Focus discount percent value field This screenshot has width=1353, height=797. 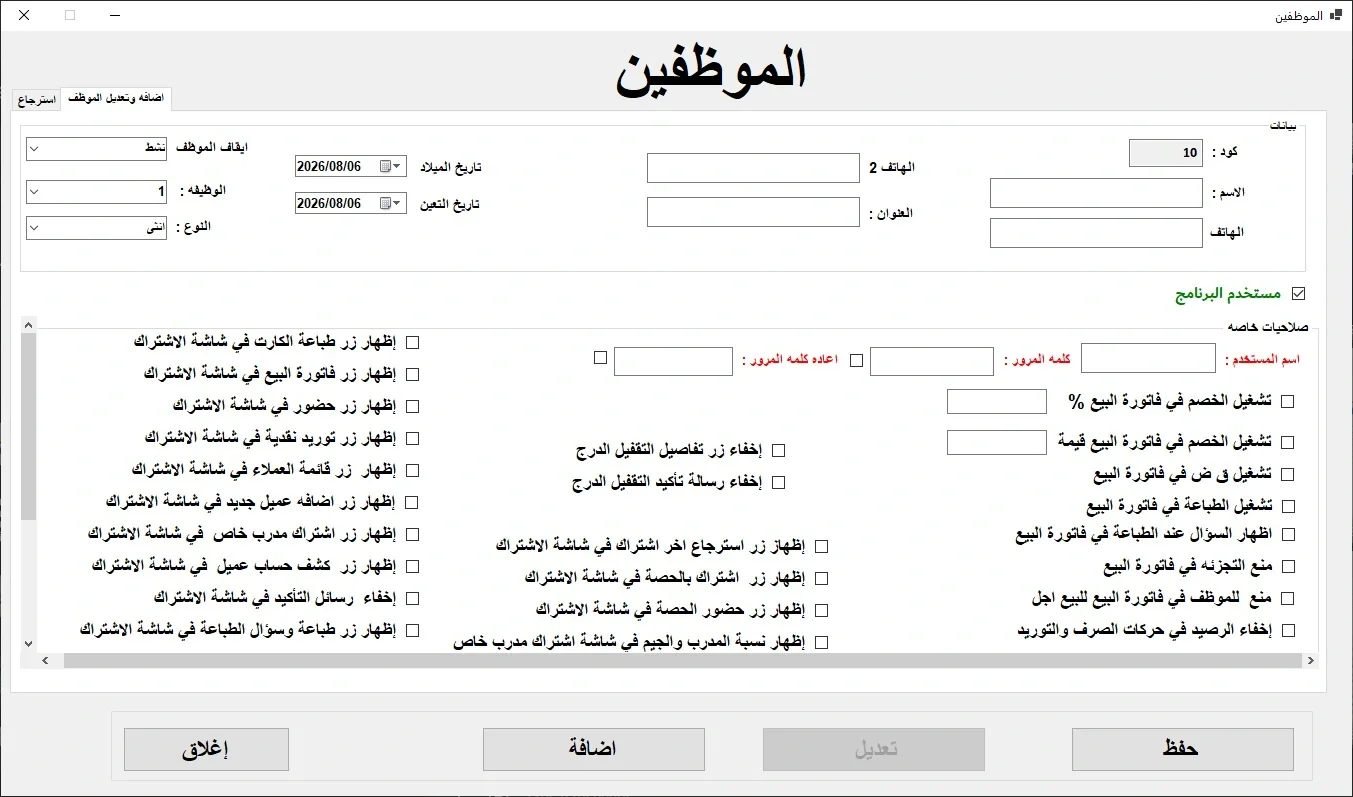pyautogui.click(x=996, y=402)
